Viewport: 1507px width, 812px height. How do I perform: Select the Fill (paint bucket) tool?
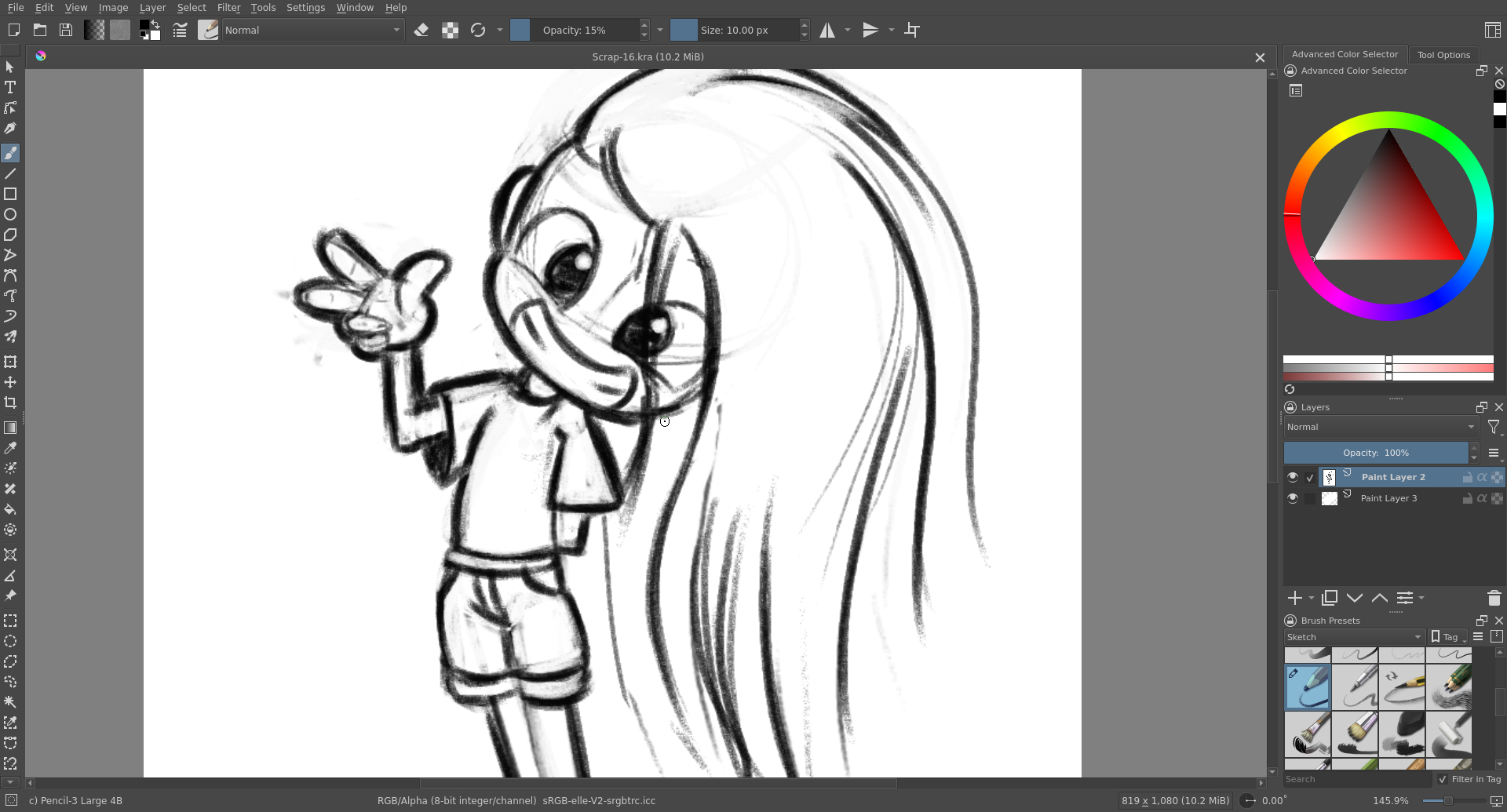[x=10, y=509]
